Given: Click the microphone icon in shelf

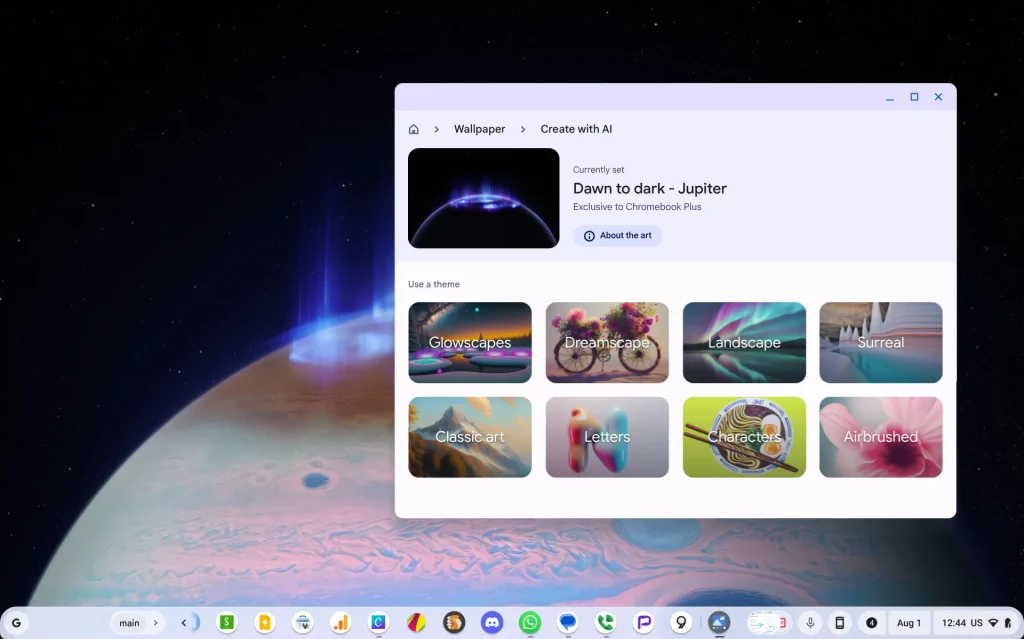Looking at the screenshot, I should [x=810, y=623].
